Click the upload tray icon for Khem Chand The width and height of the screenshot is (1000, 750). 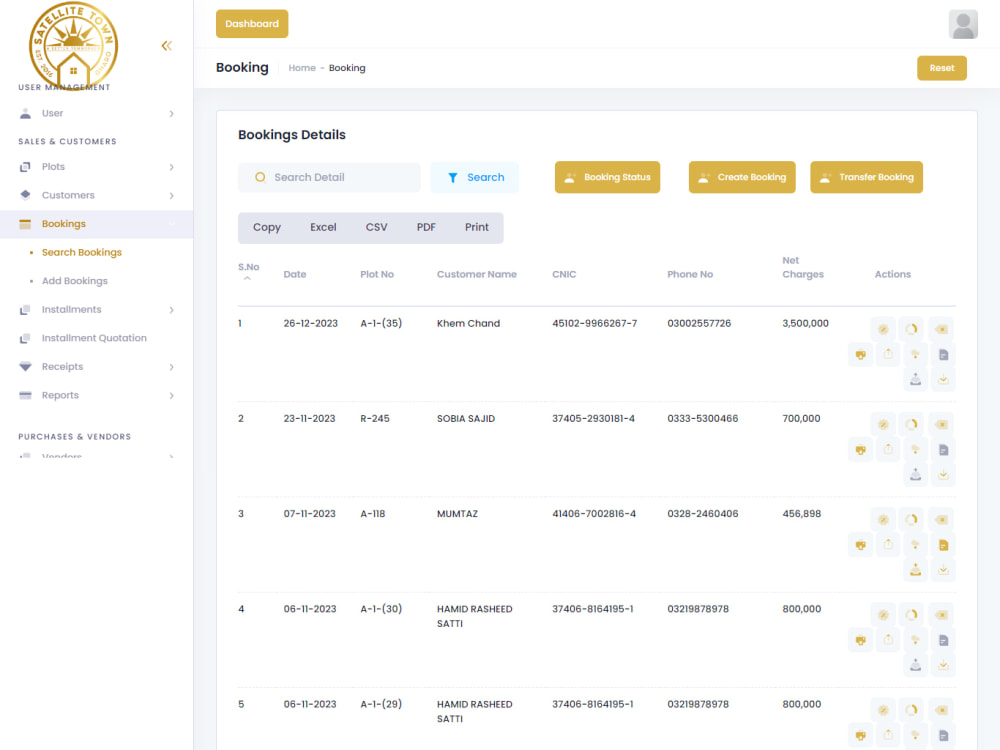(915, 379)
